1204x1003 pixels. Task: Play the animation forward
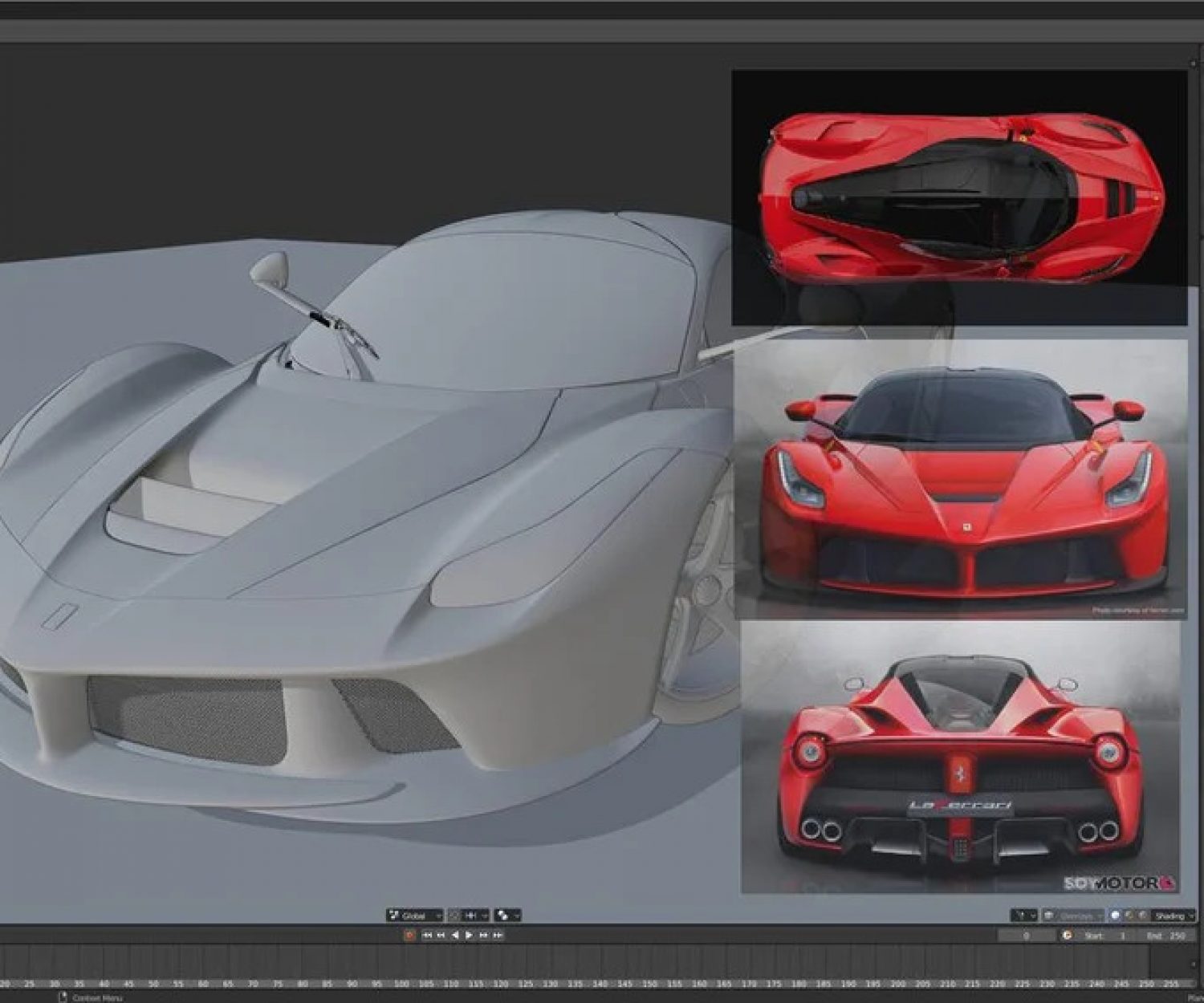470,935
